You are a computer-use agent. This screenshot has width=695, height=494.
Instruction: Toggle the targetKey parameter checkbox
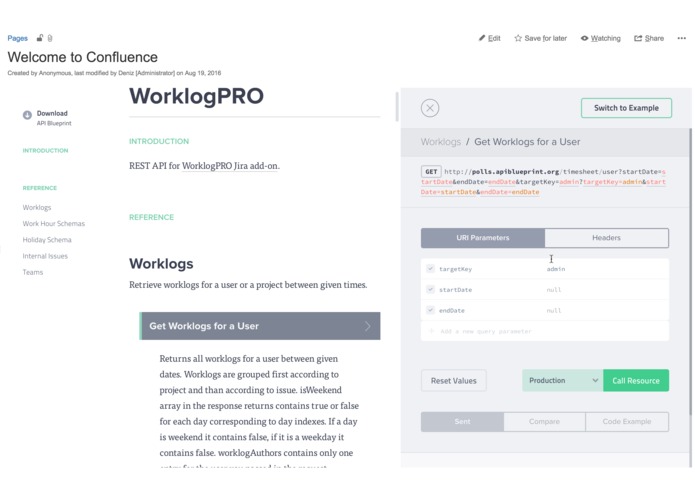click(x=430, y=268)
